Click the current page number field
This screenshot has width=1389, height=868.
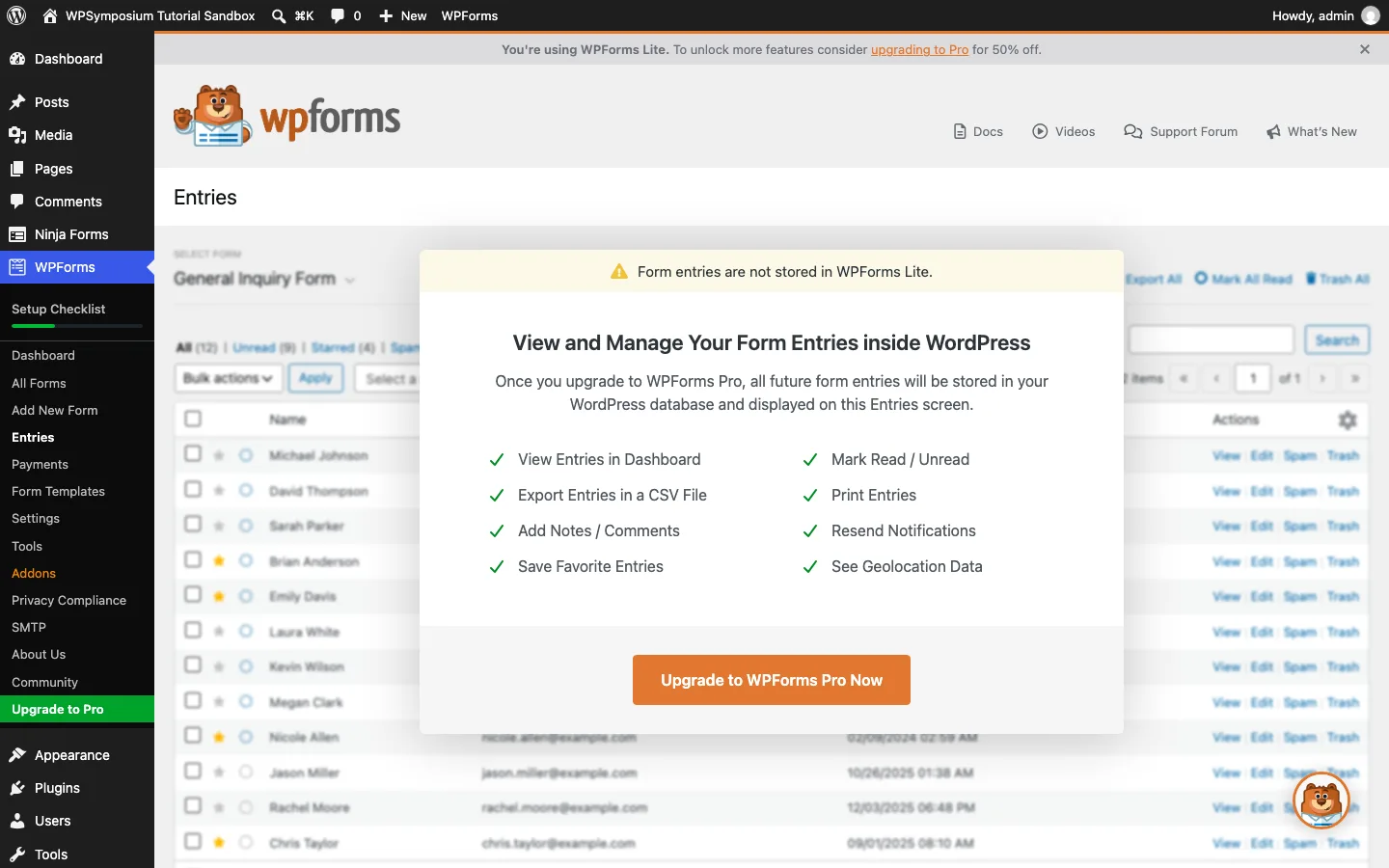[1253, 378]
